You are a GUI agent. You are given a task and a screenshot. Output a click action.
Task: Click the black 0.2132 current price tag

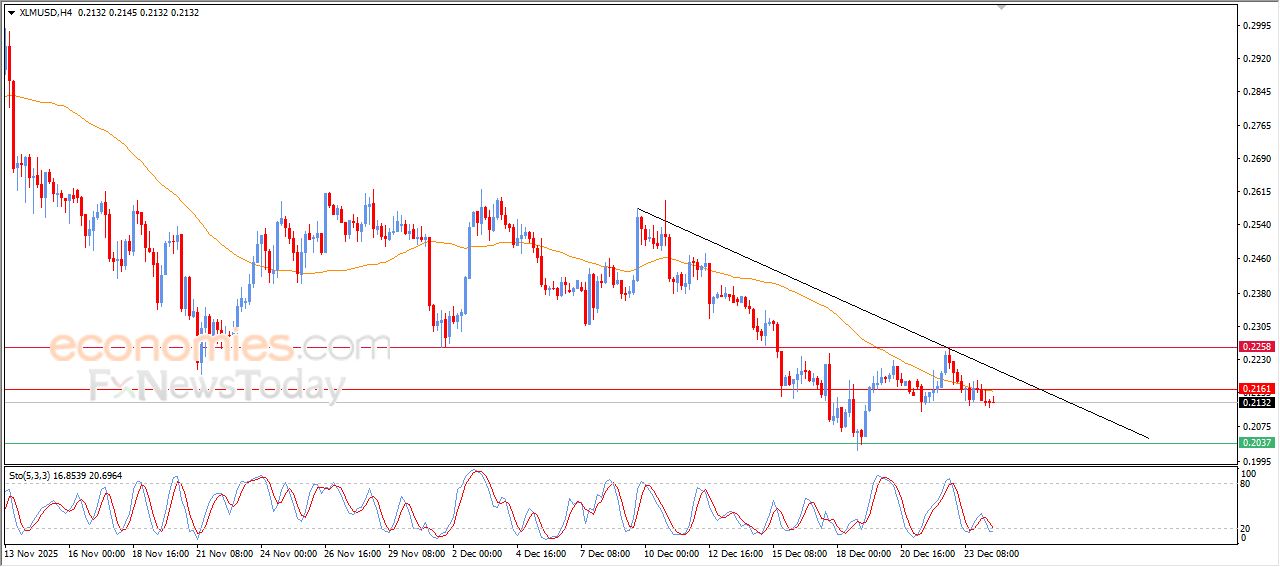1256,402
